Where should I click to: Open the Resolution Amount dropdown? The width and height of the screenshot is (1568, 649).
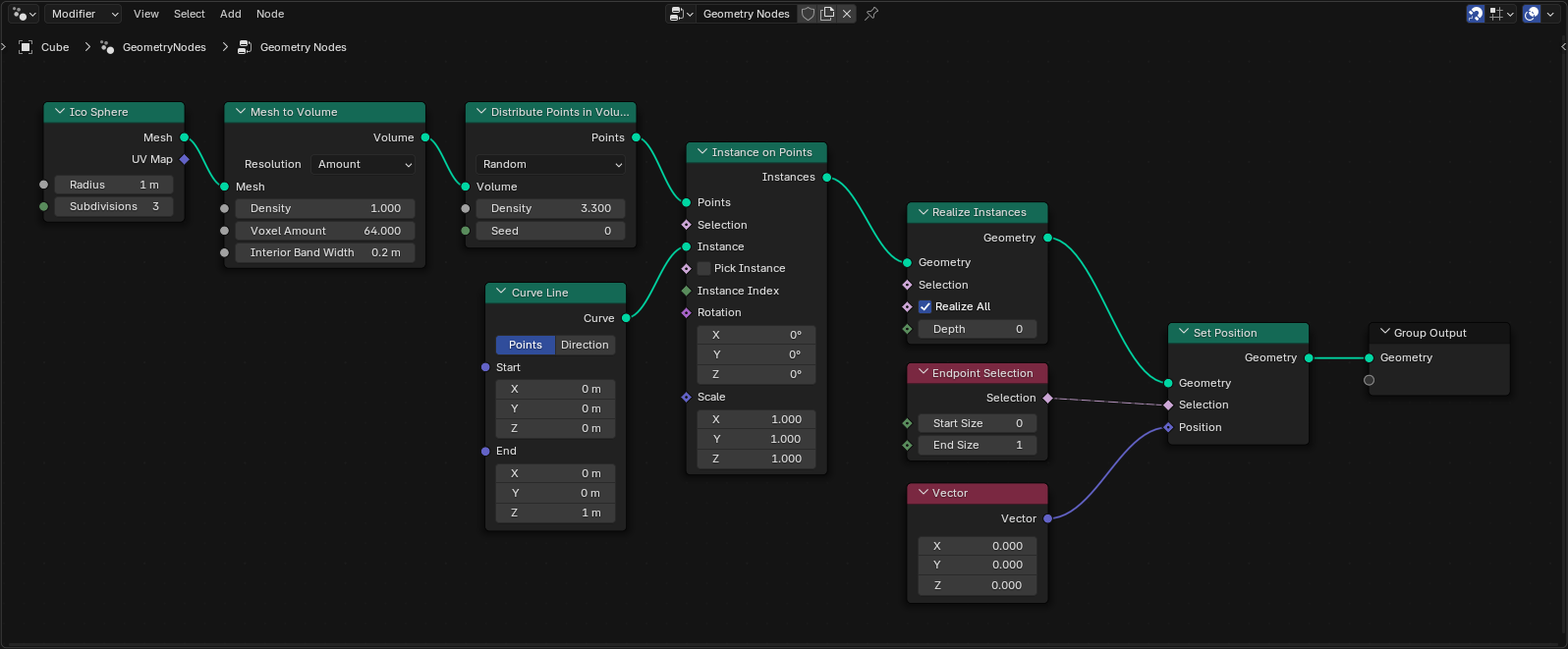pyautogui.click(x=364, y=164)
